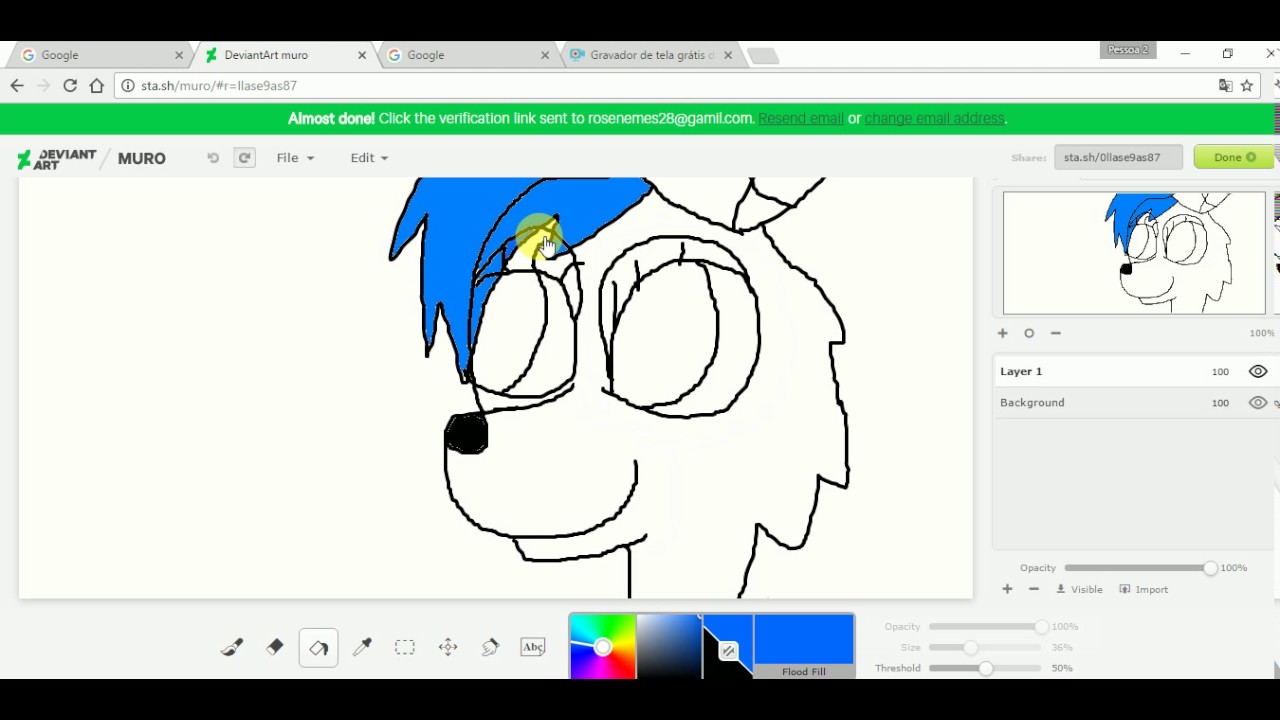Switch to Gravador de tela grátis tab

[652, 55]
